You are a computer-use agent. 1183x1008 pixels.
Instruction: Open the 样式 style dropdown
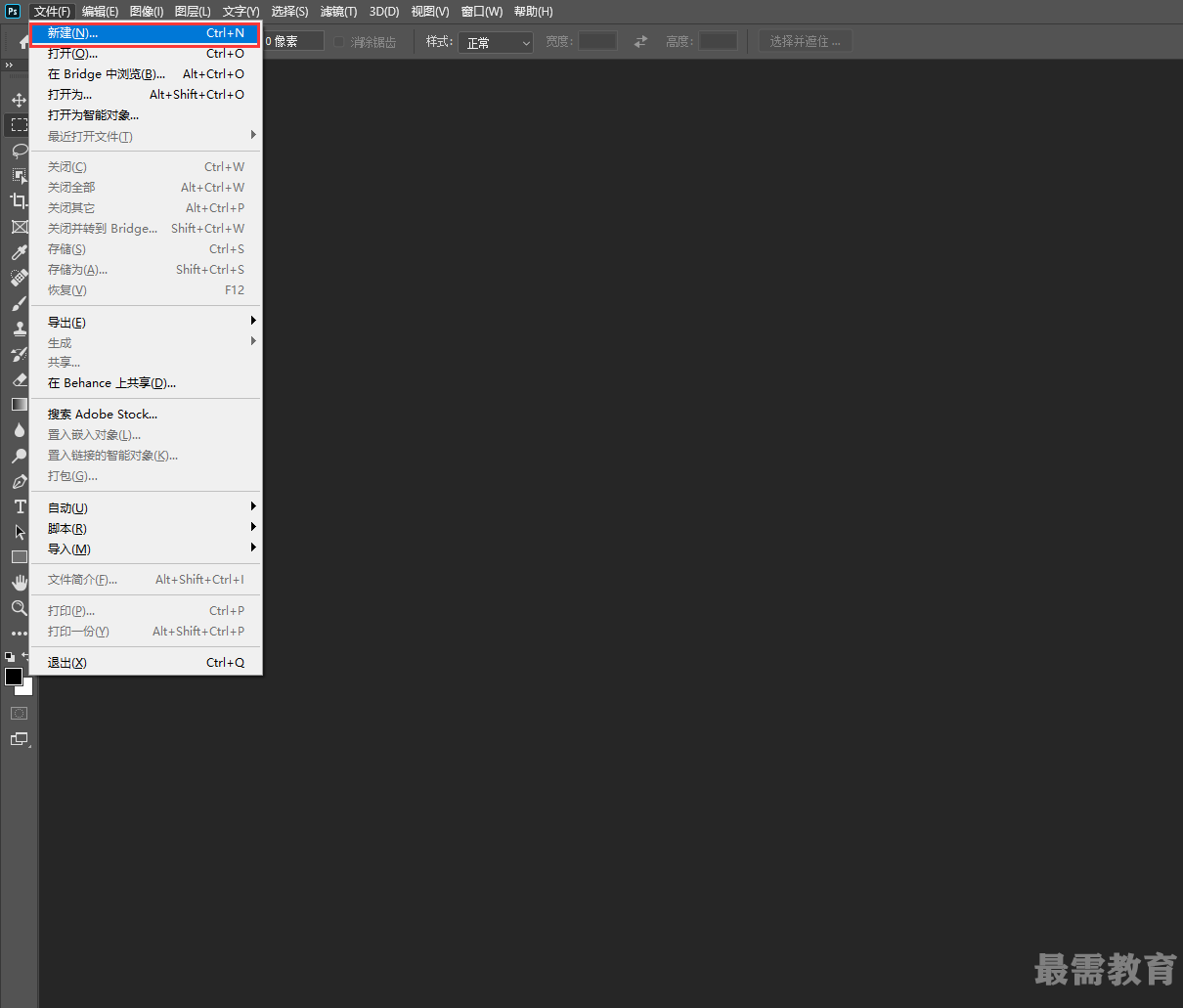[x=496, y=42]
